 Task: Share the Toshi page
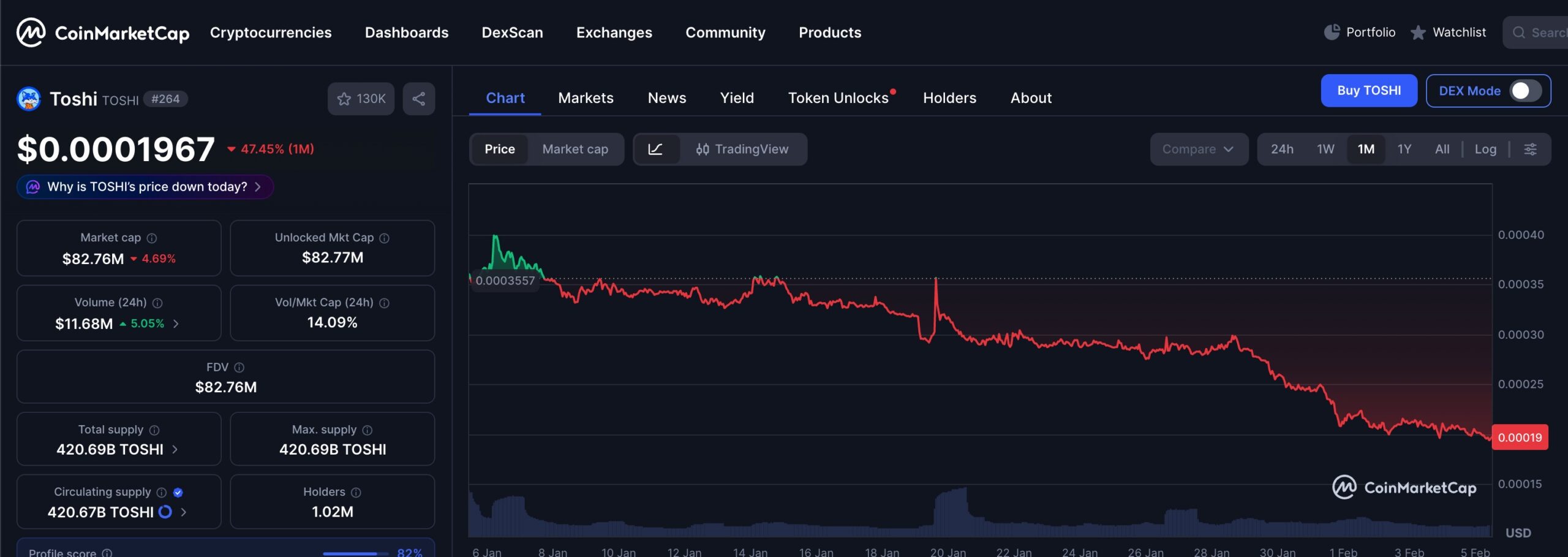click(x=419, y=99)
